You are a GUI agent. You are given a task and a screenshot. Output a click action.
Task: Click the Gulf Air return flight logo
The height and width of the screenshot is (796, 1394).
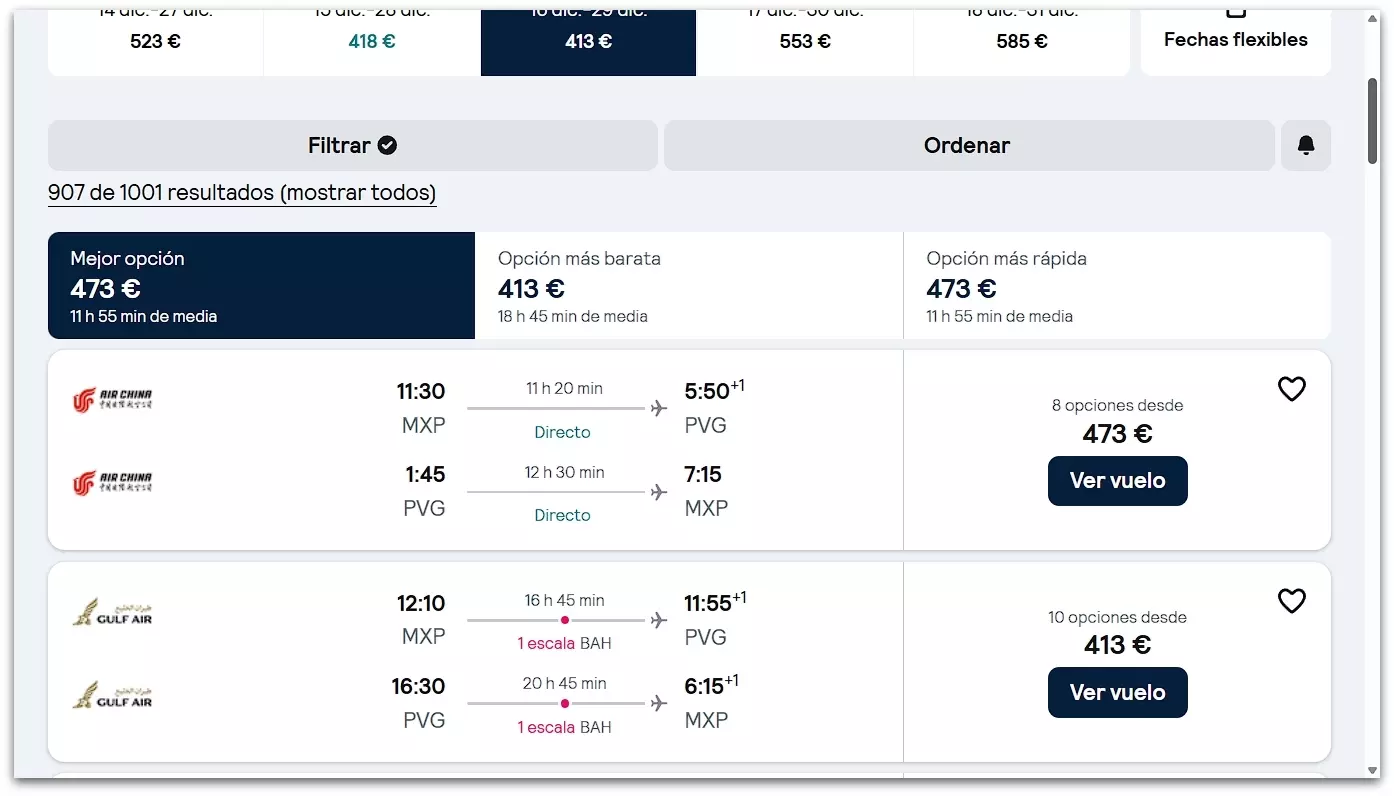(x=112, y=695)
